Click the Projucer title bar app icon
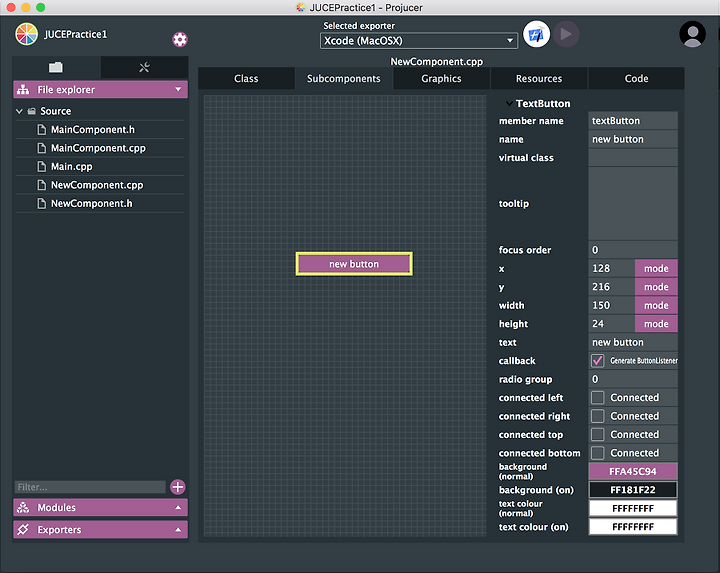The width and height of the screenshot is (720, 573). click(301, 7)
